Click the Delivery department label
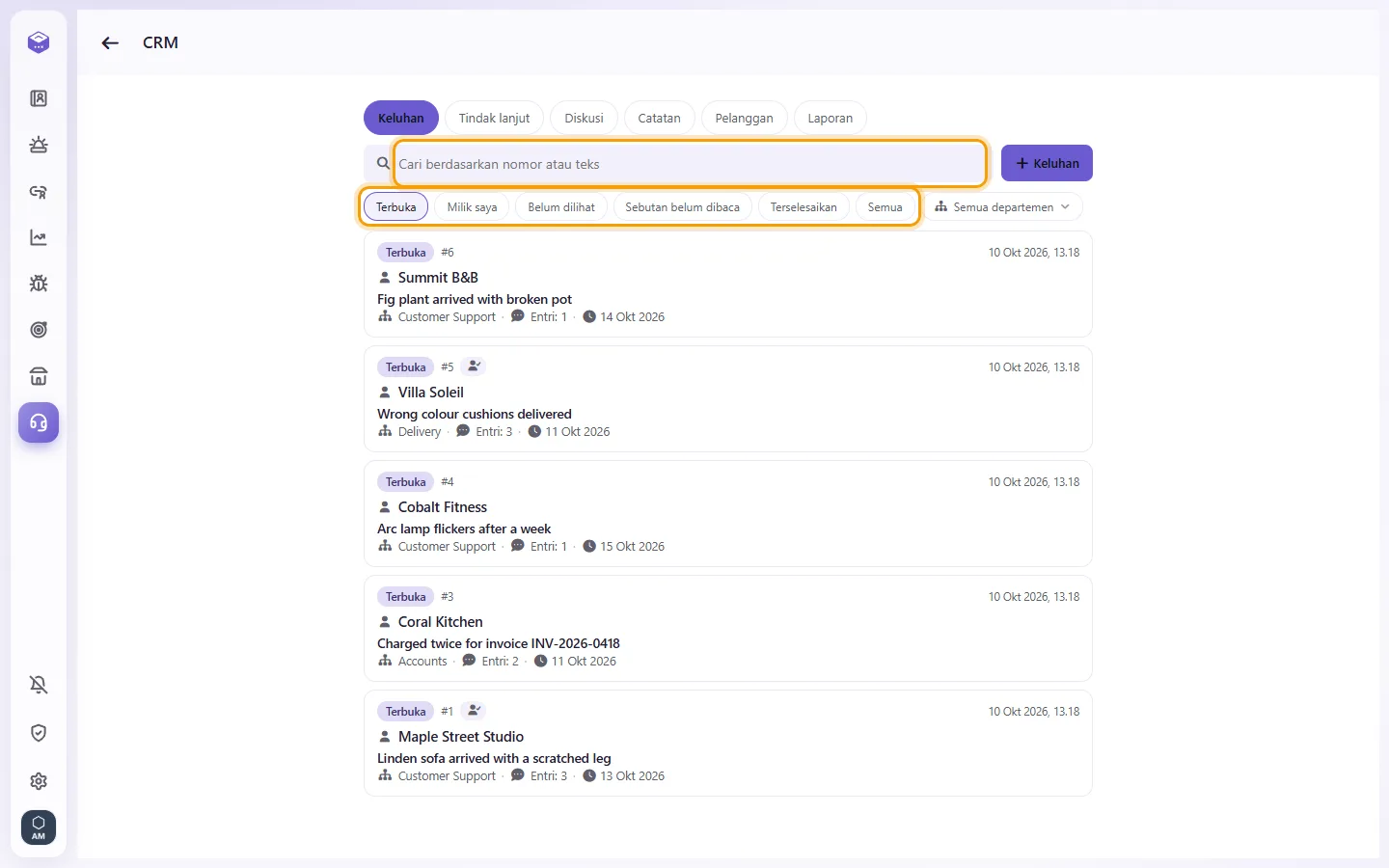The image size is (1389, 868). 420,432
